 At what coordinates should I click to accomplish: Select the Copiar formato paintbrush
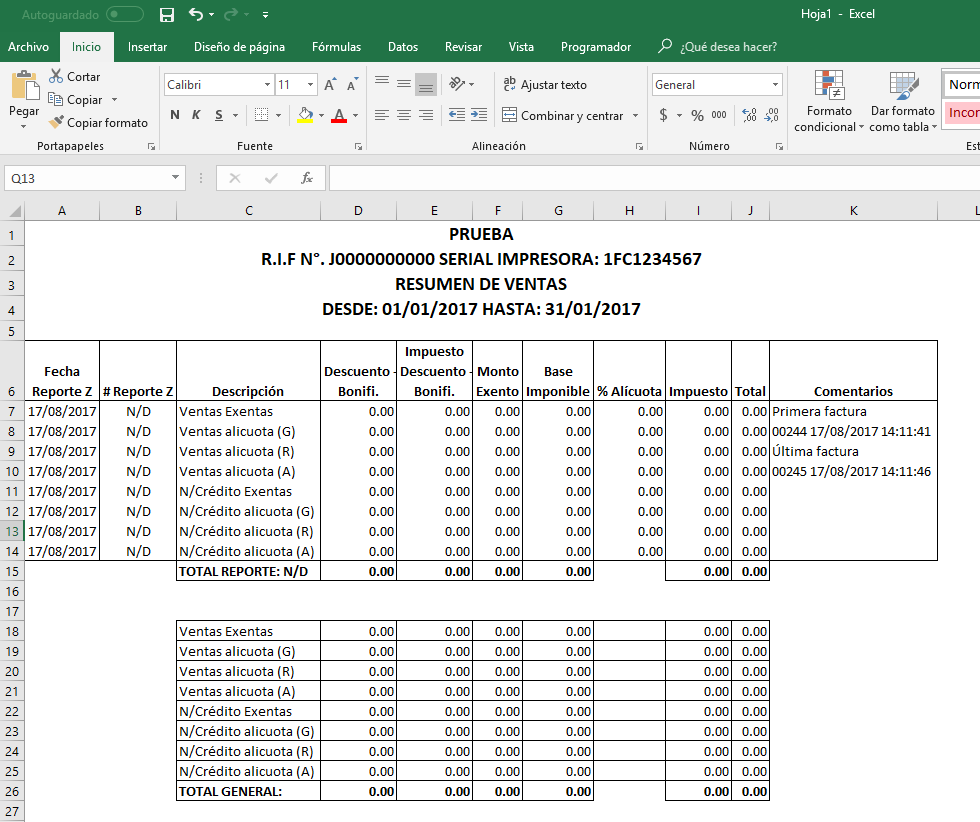coord(56,123)
